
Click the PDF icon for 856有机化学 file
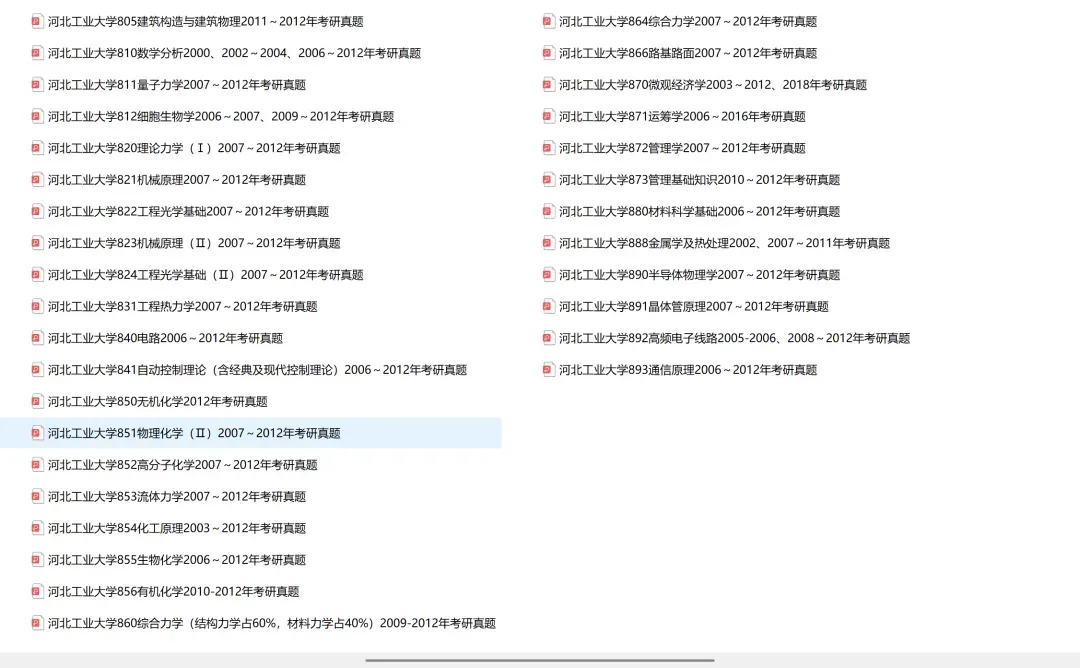click(x=35, y=591)
